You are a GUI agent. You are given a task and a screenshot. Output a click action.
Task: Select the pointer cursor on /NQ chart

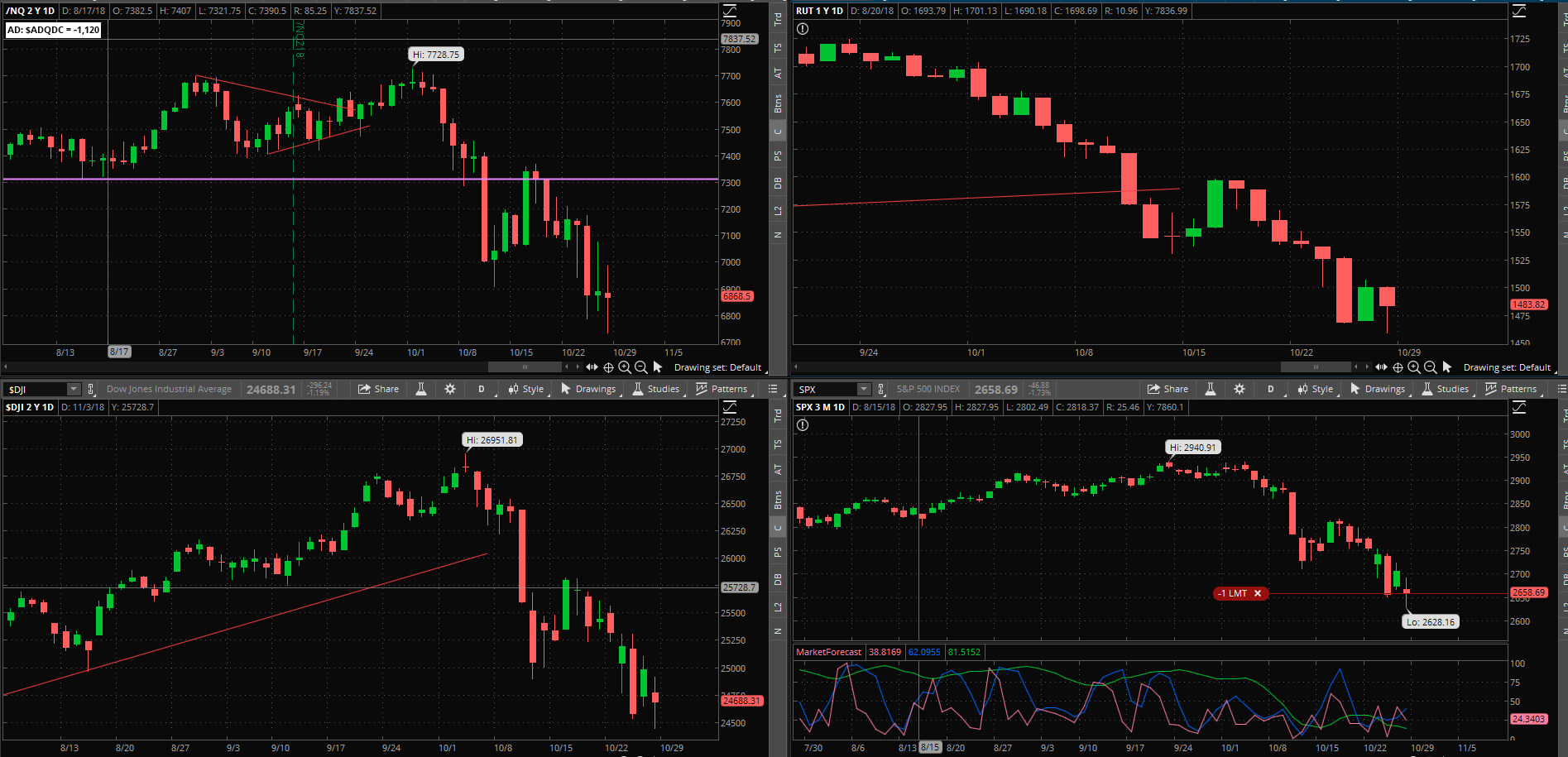coord(658,367)
